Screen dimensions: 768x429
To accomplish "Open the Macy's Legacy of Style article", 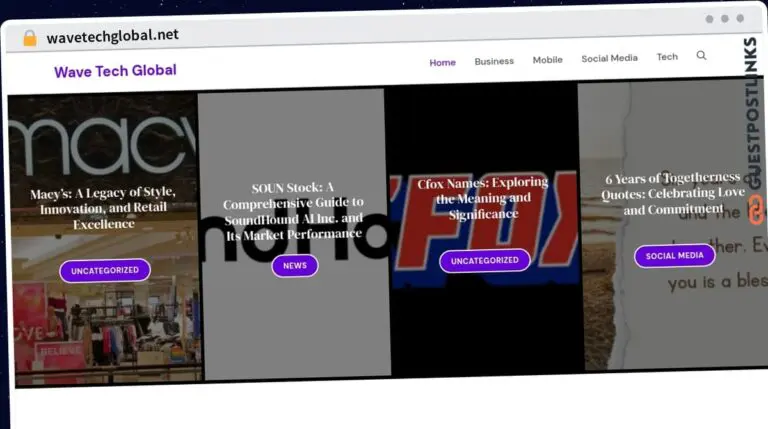I will tap(103, 208).
